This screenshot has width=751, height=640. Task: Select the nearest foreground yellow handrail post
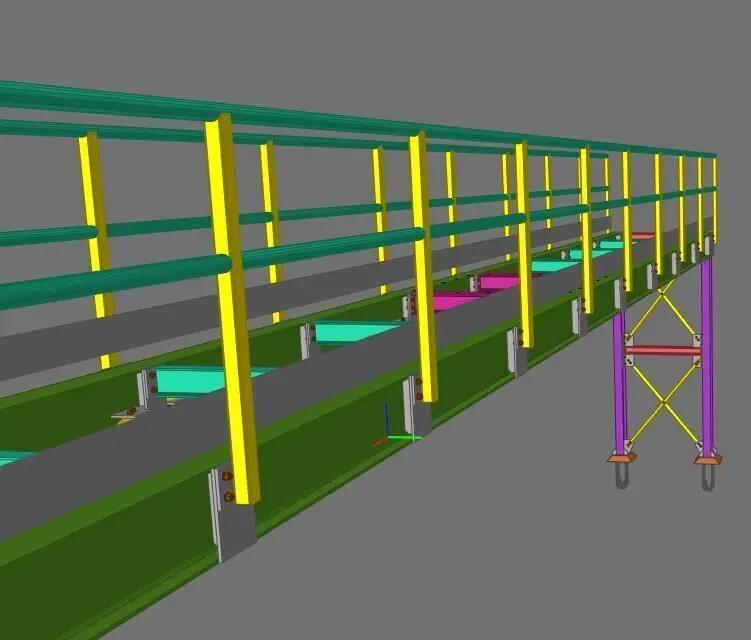click(x=232, y=309)
